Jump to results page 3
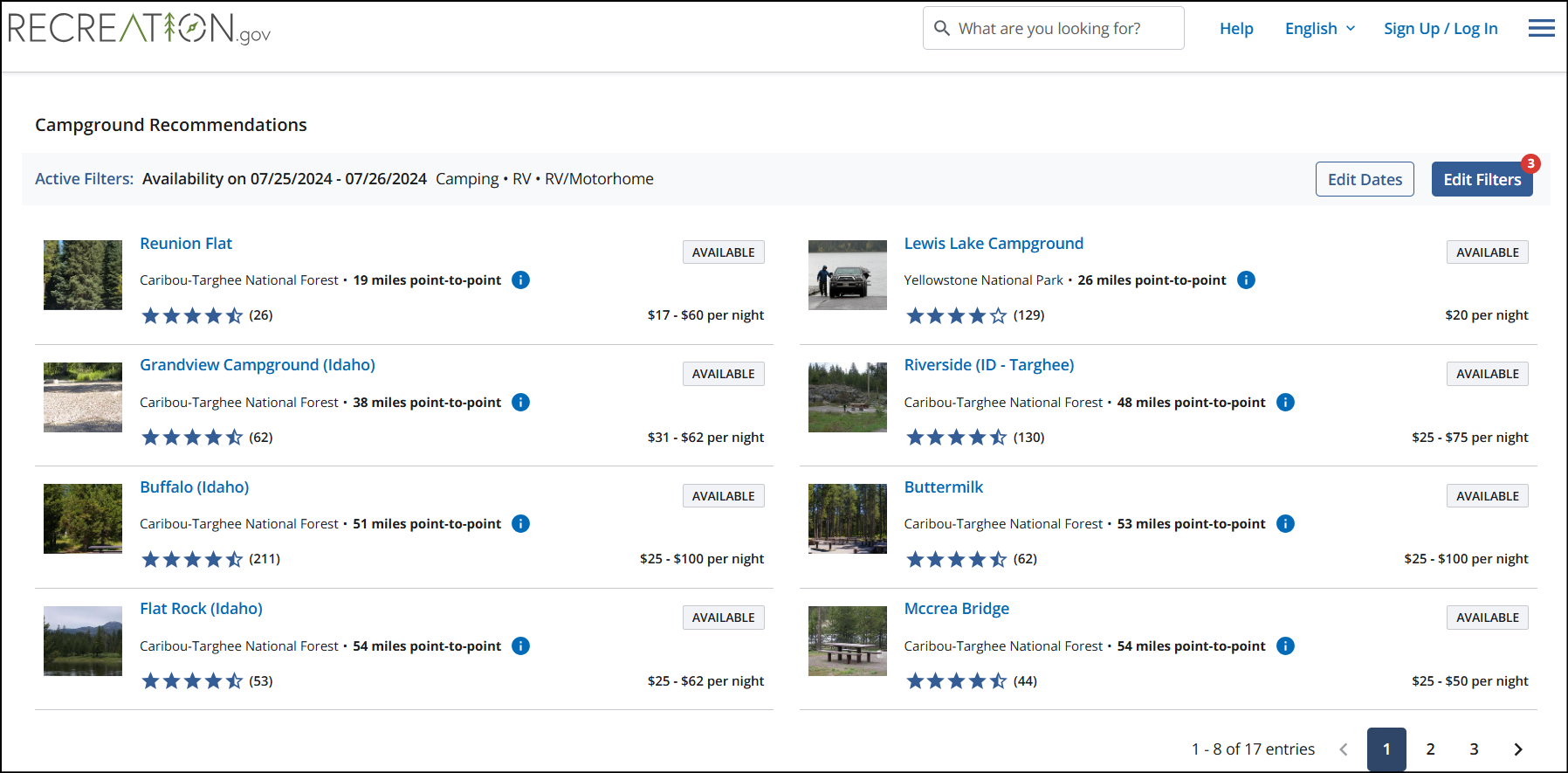The width and height of the screenshot is (1568, 773). tap(1474, 749)
